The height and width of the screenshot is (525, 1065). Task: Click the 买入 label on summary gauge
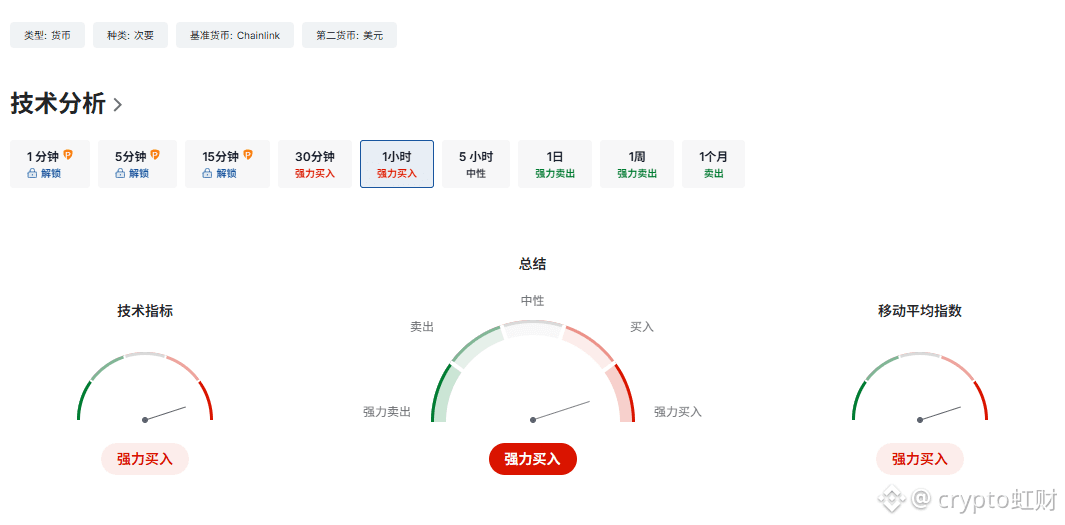[642, 327]
